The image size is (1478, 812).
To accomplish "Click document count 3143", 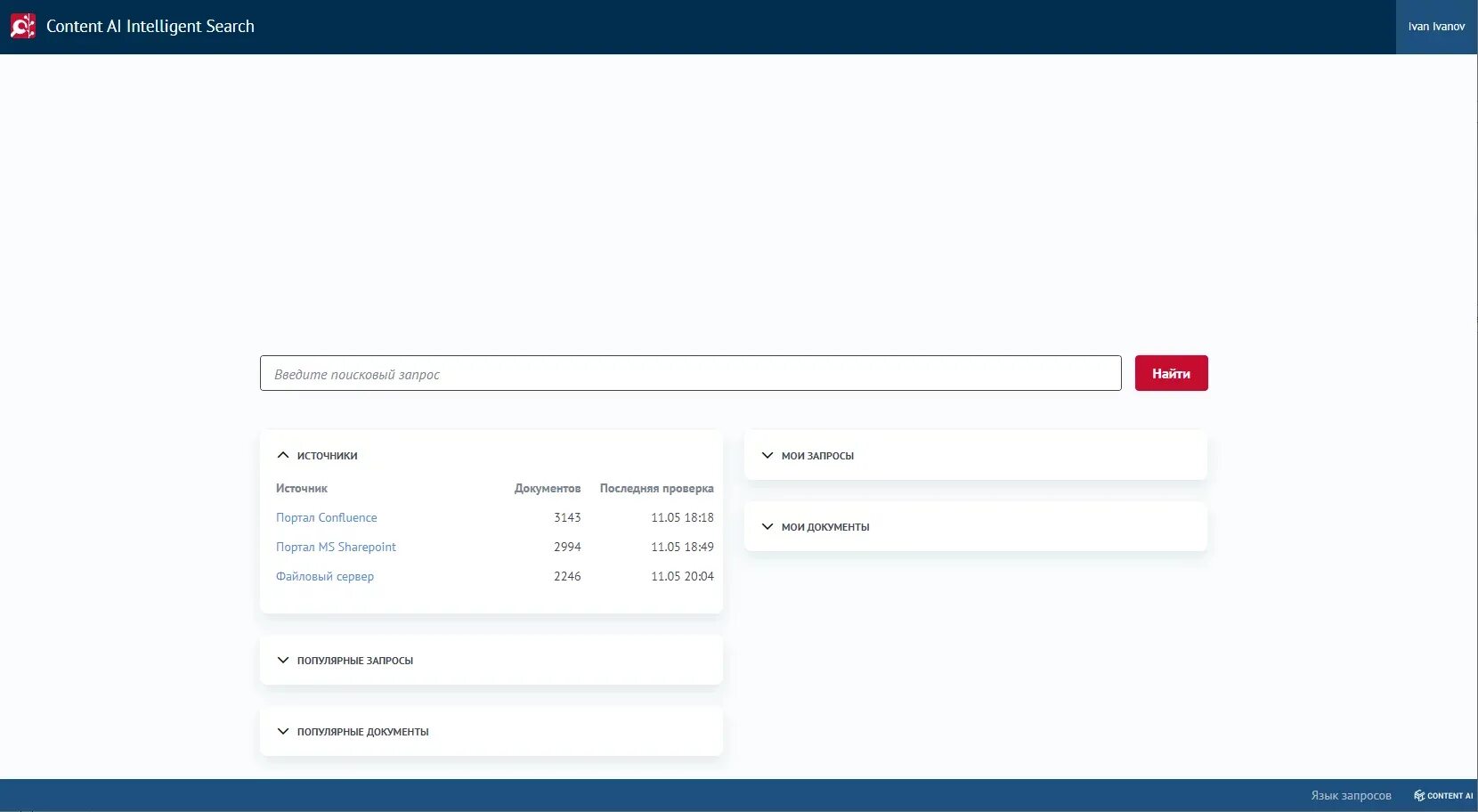I will [567, 517].
